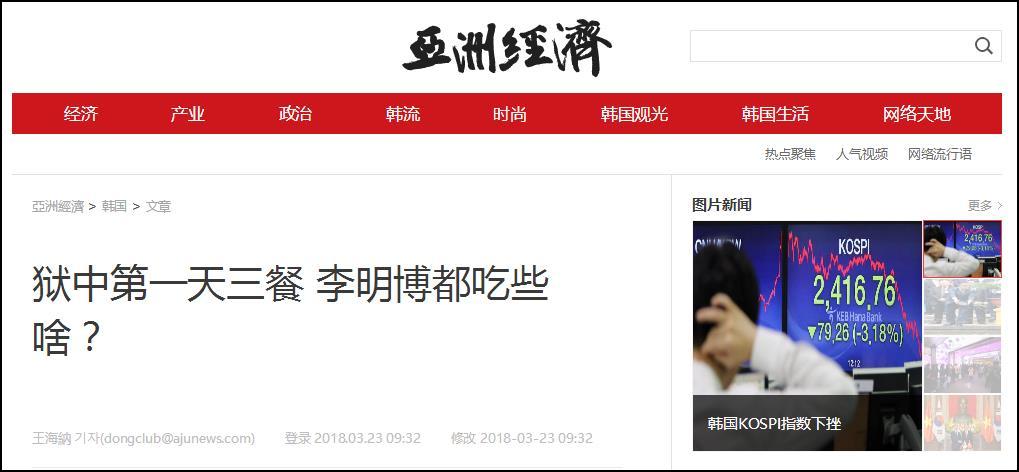Open the 韩流 section
This screenshot has height=472, width=1019.
point(402,114)
